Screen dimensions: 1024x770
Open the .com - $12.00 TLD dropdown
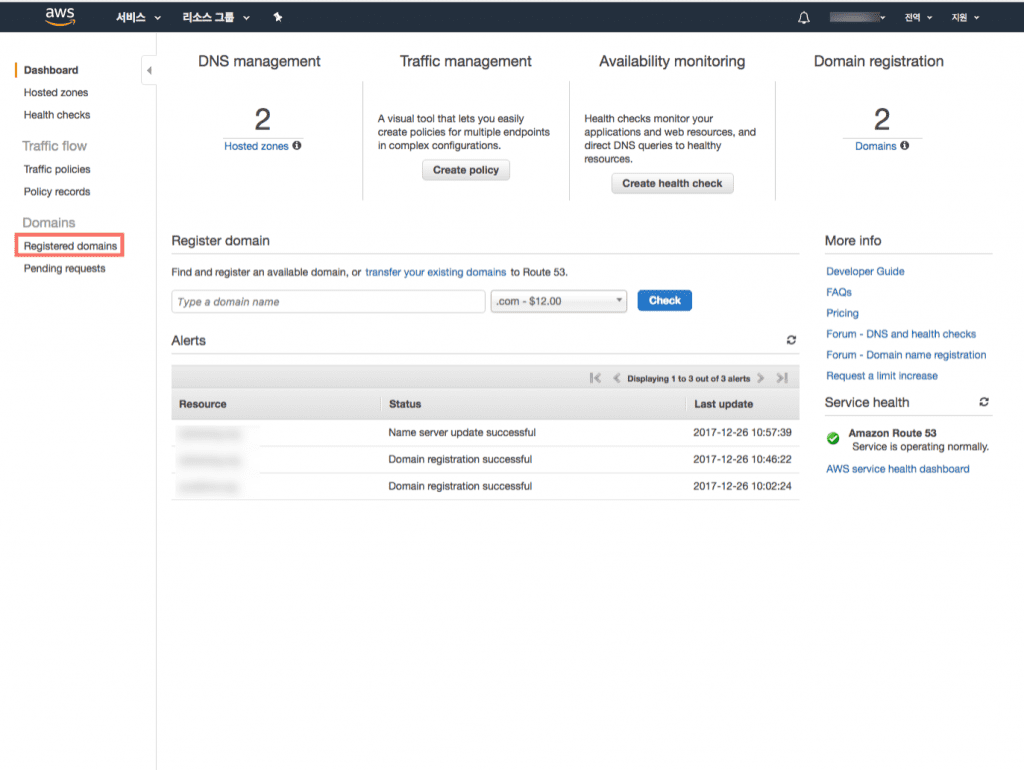558,301
